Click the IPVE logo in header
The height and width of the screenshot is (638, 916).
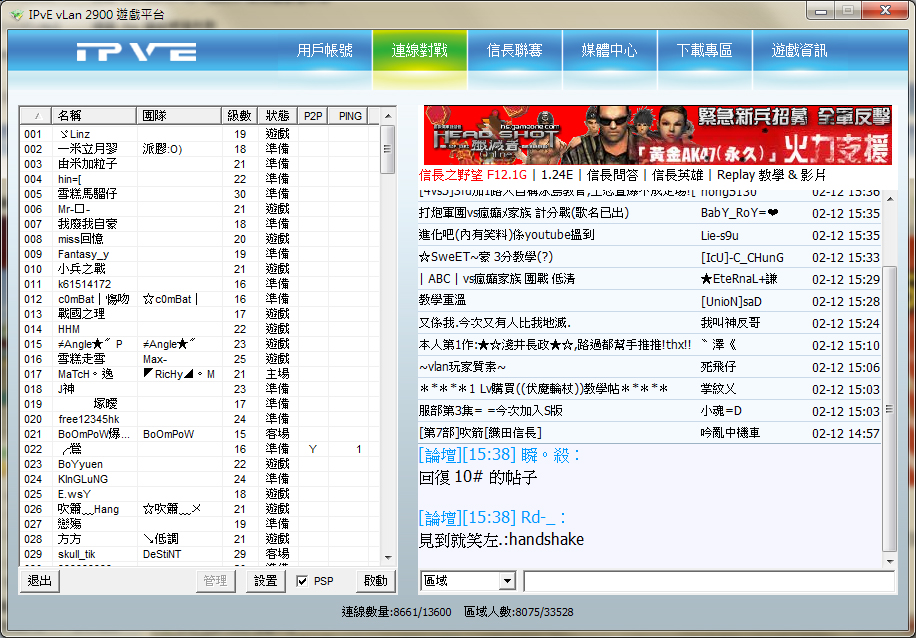pyautogui.click(x=136, y=52)
